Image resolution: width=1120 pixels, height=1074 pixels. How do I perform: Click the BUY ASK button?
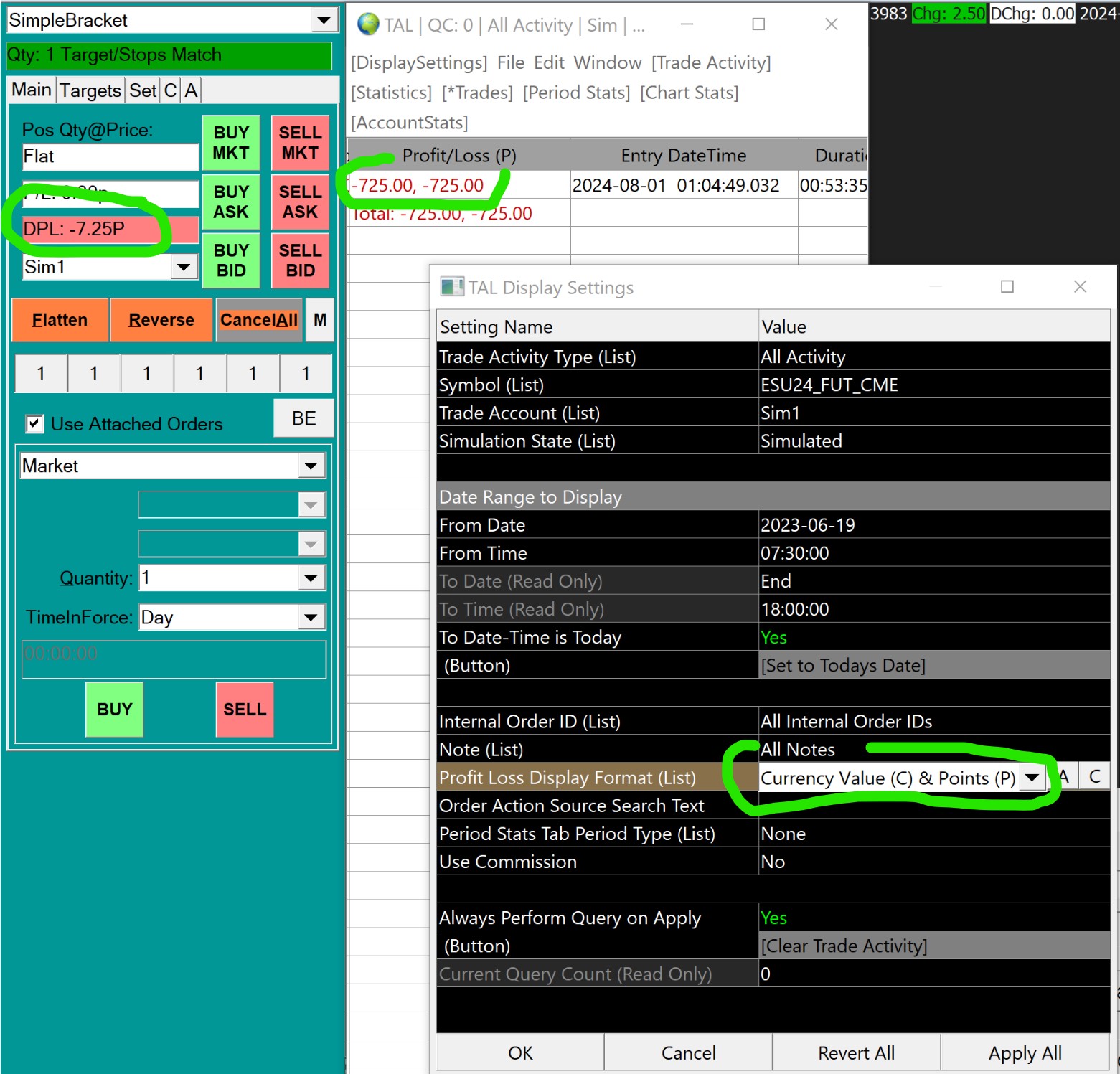[231, 202]
